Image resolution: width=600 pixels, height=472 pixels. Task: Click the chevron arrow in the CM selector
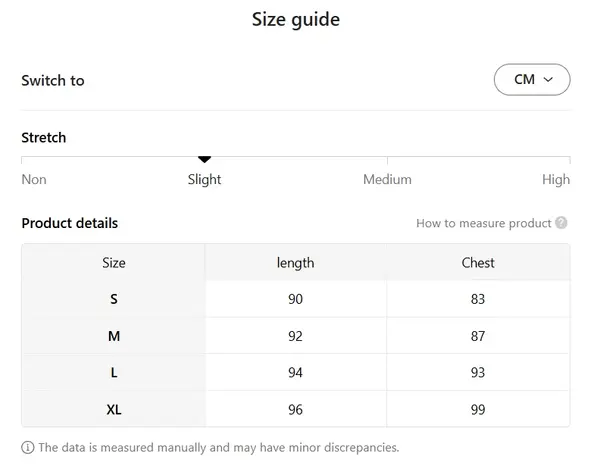[548, 80]
